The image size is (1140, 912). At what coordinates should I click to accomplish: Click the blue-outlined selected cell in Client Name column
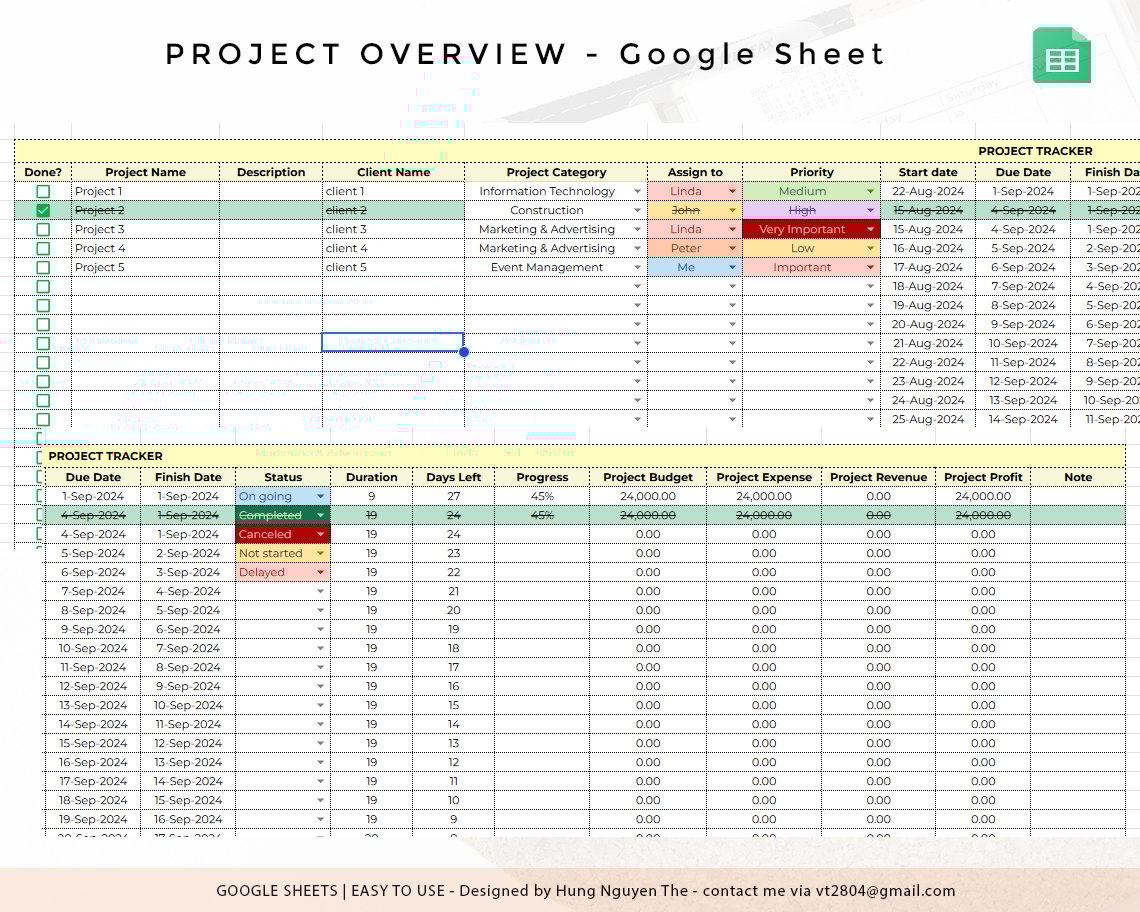393,342
